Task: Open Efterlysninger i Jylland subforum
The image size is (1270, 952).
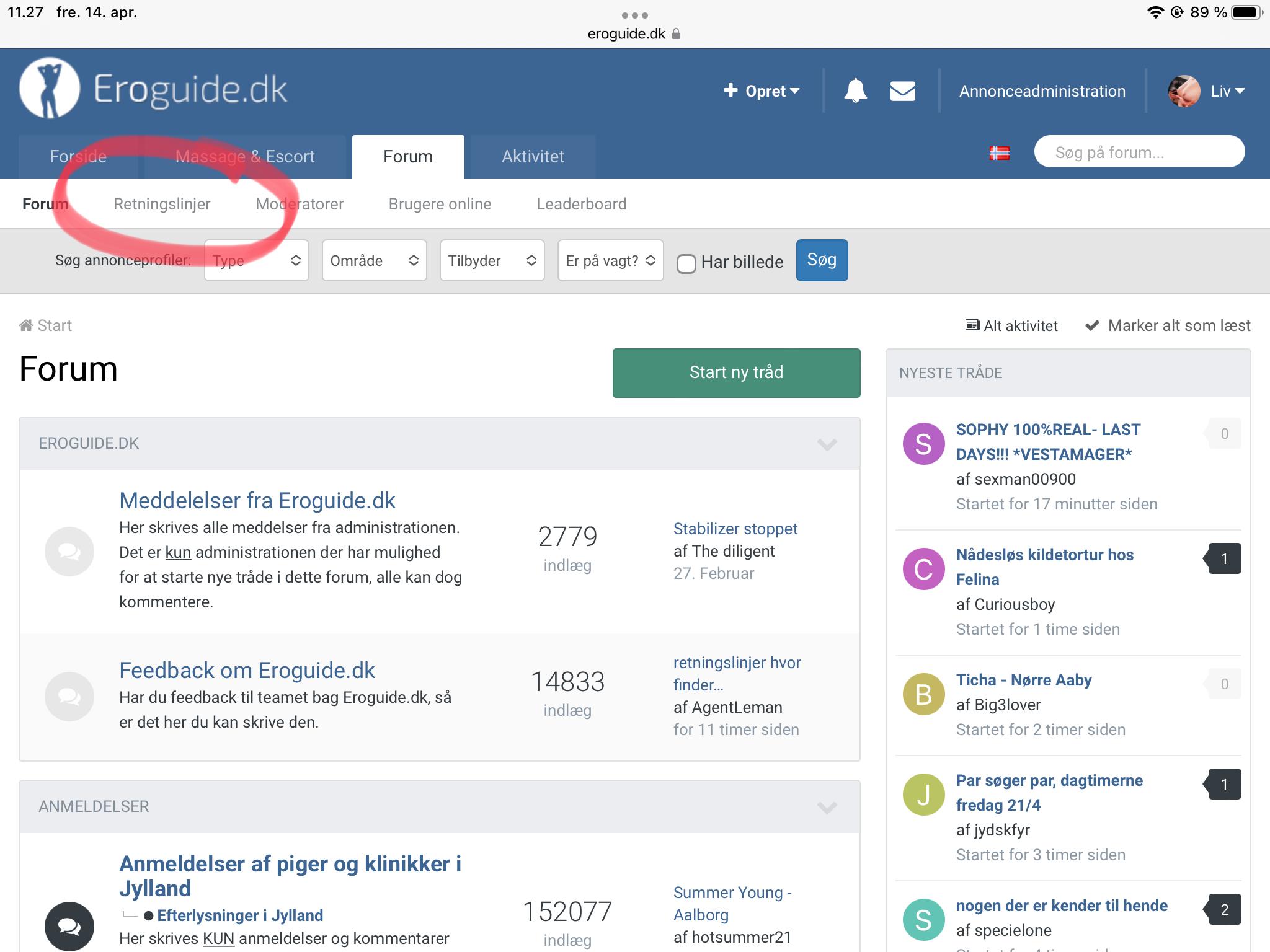Action: (240, 915)
